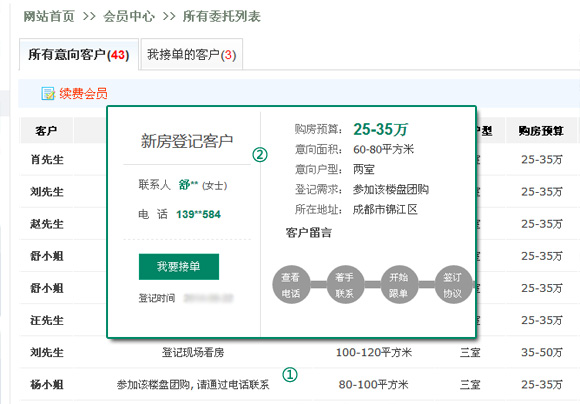The width and height of the screenshot is (580, 404).
Task: Select customer 赵先生 in the list
Action: coord(47,224)
